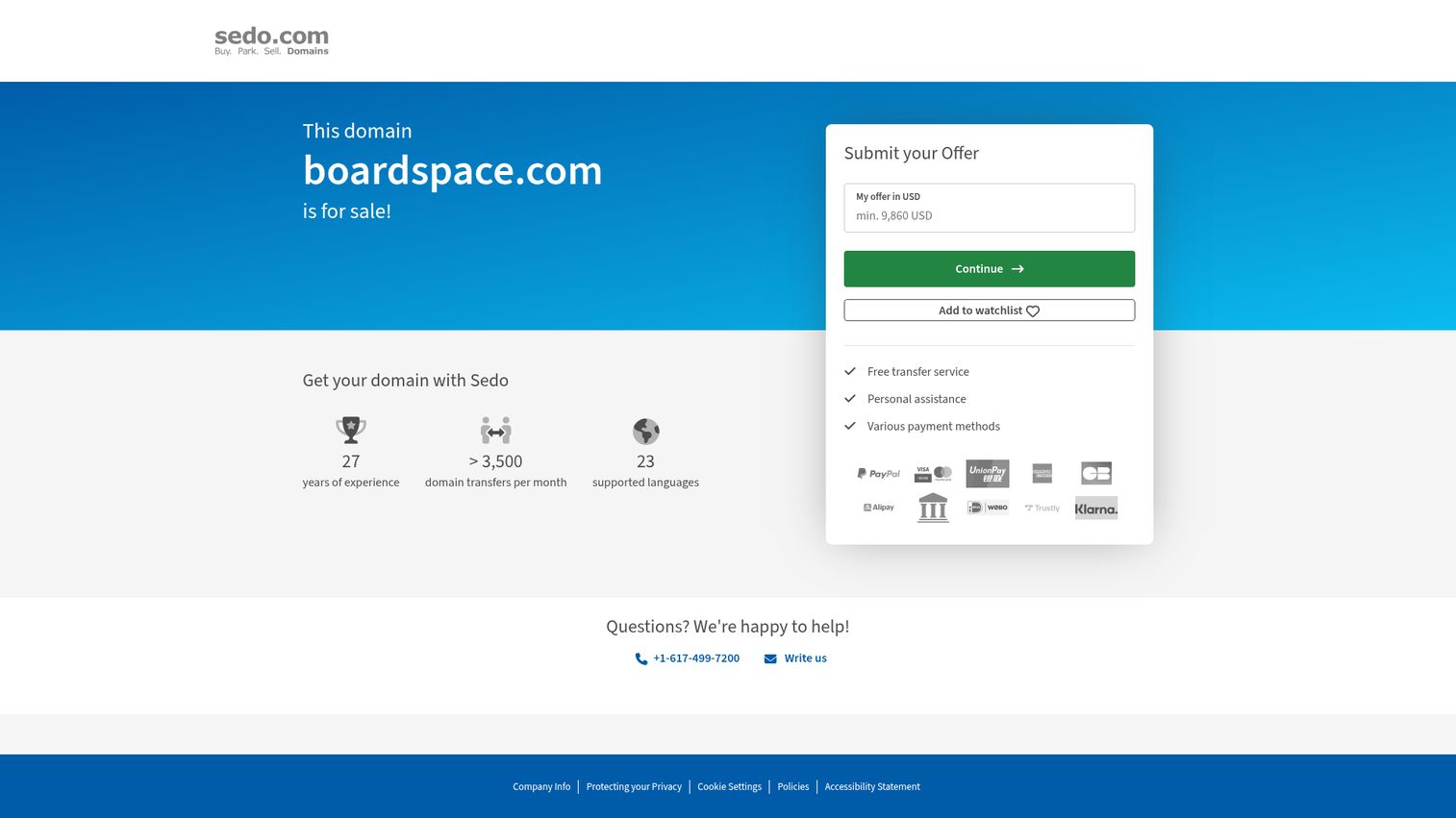Screen dimensions: 1456x818
Task: Select the Alipay payment logo
Action: pyautogui.click(x=879, y=508)
